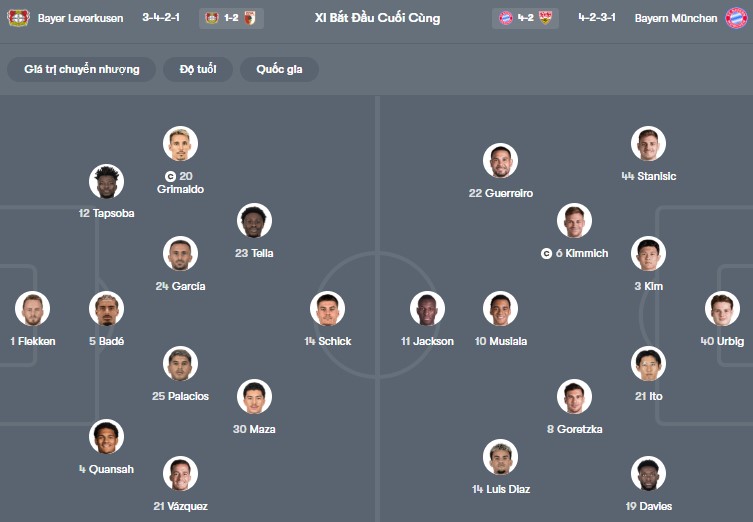The image size is (753, 522).
Task: Click the 14 Luis Díaz name label
Action: (x=501, y=489)
